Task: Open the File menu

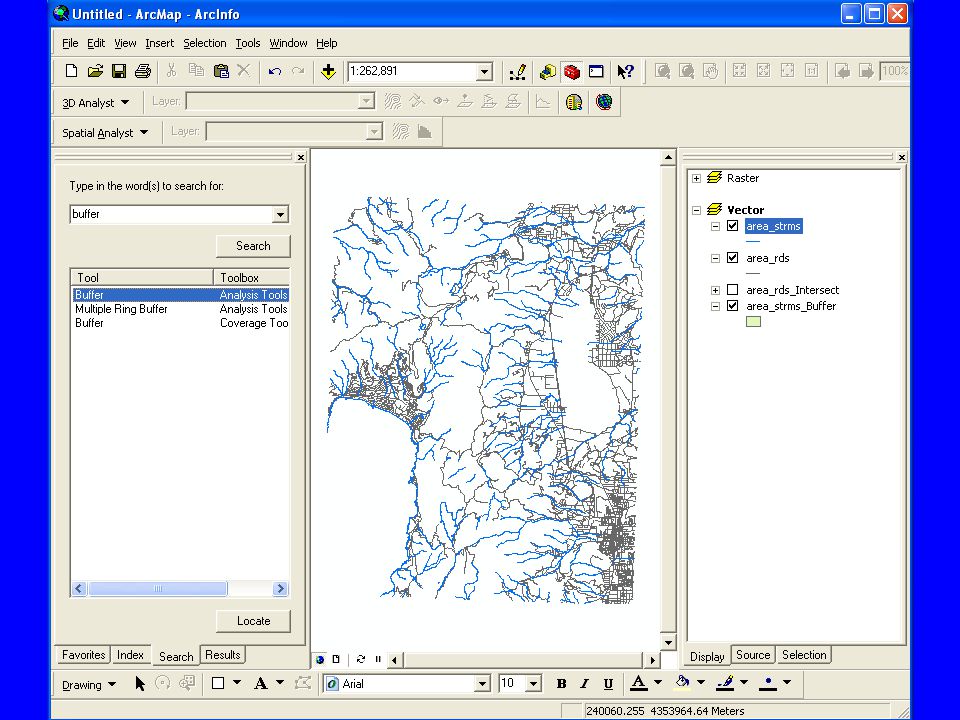Action: point(70,43)
